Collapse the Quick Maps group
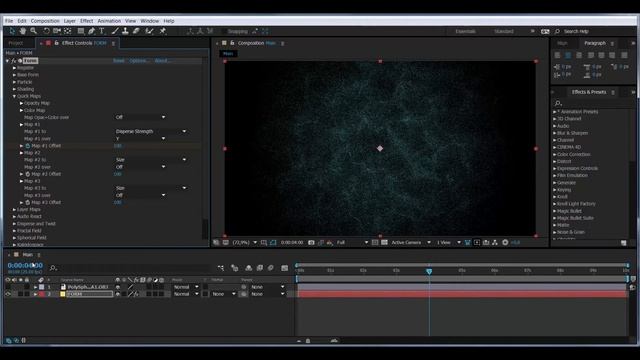Viewport: 640px width, 360px height. [x=14, y=96]
